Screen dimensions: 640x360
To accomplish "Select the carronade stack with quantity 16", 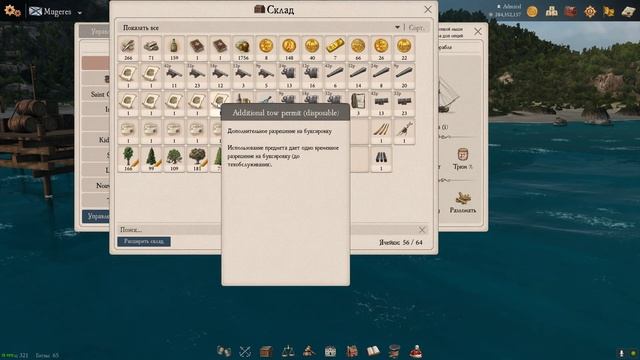I will tap(312, 76).
